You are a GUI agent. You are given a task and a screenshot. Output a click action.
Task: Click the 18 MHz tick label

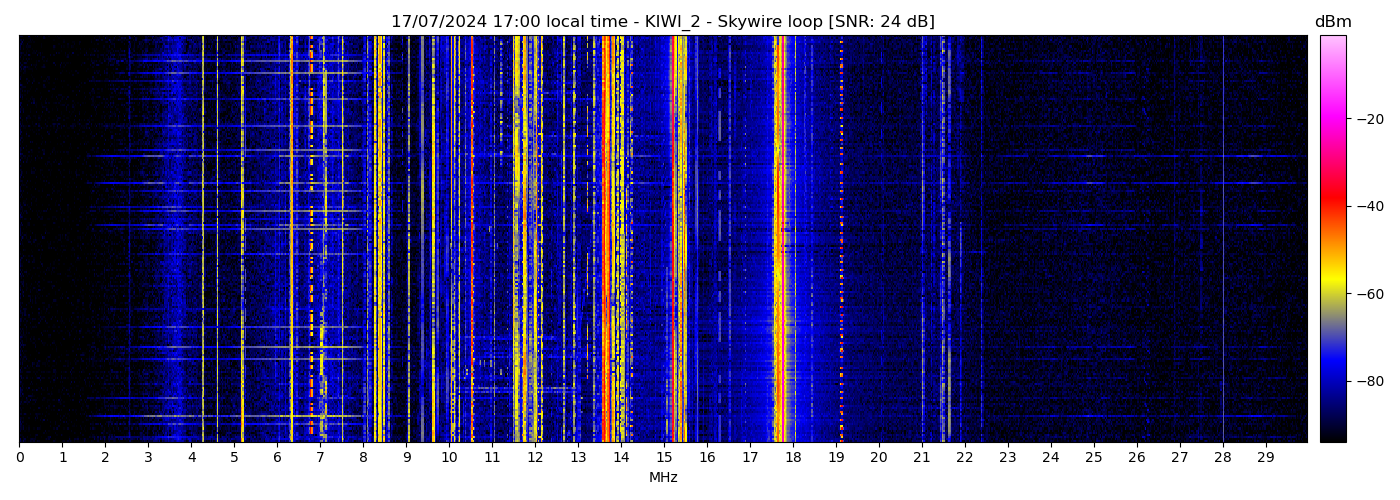point(793,457)
